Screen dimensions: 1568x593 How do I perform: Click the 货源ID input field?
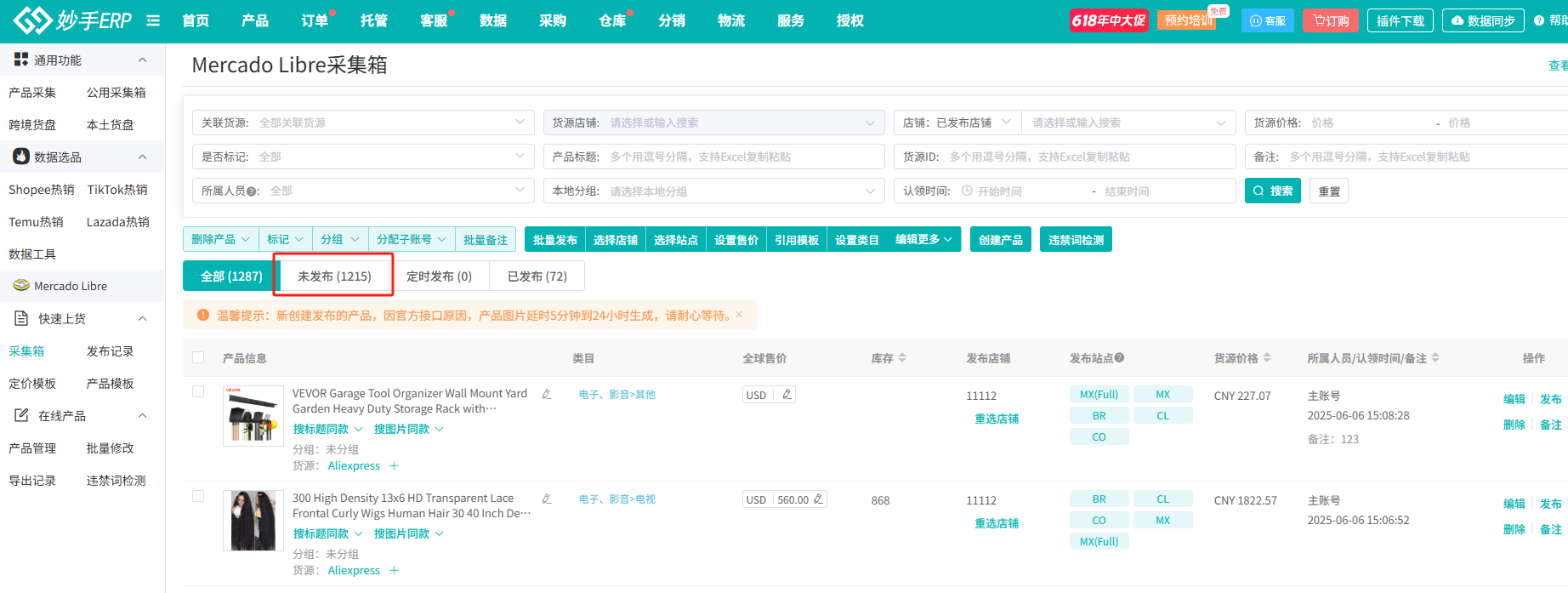(x=1065, y=157)
